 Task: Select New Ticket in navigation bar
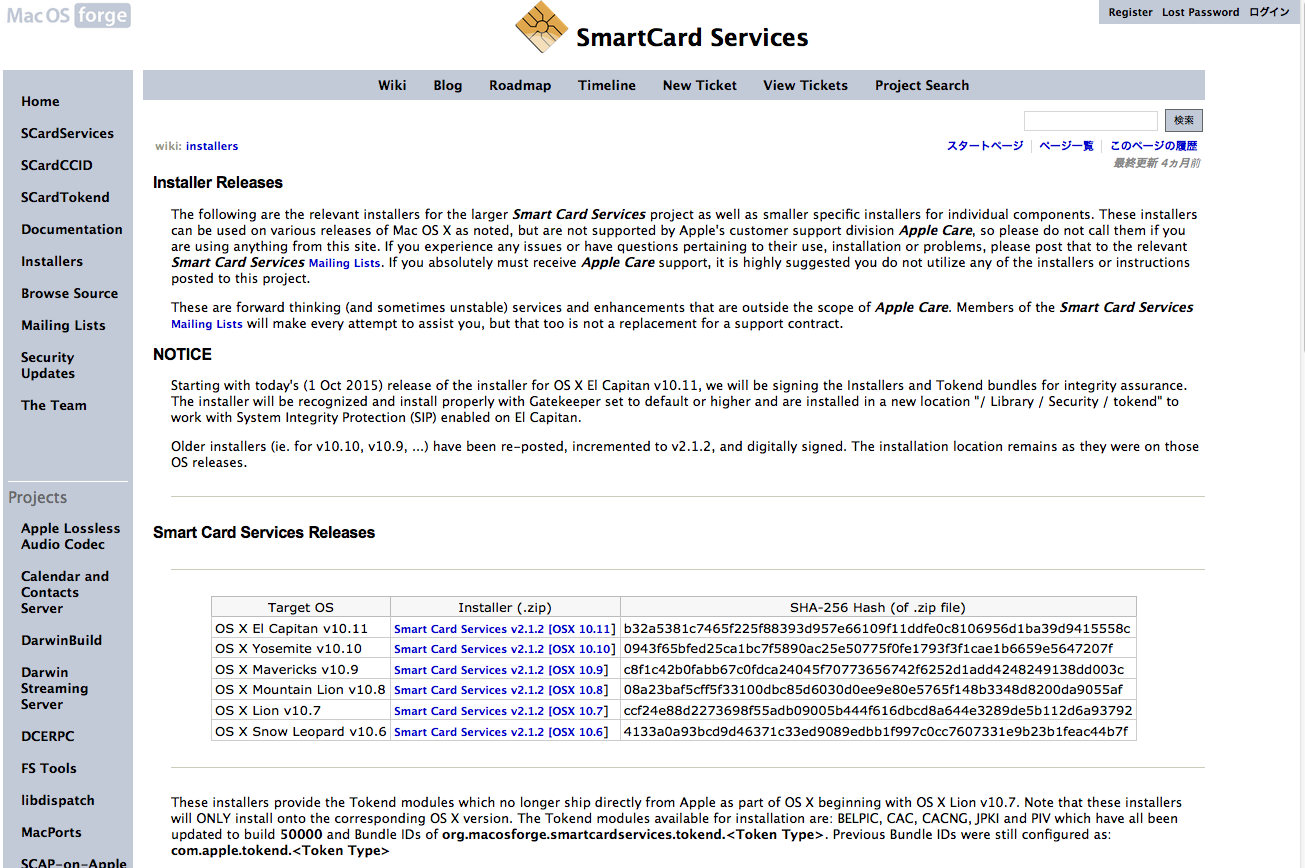(x=700, y=85)
